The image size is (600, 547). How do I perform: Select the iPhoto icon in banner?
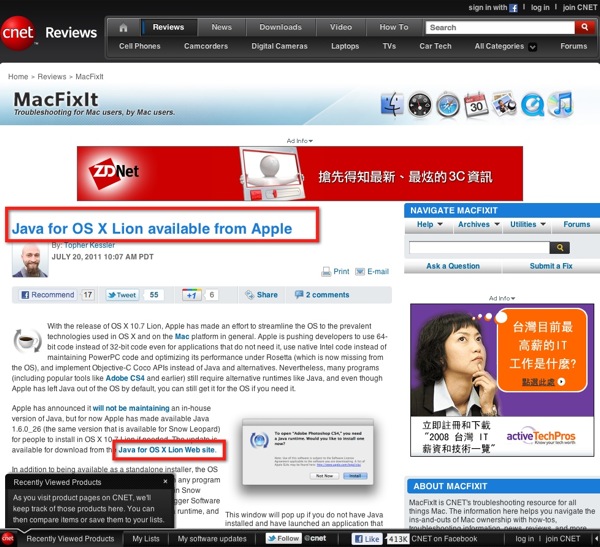tap(504, 104)
